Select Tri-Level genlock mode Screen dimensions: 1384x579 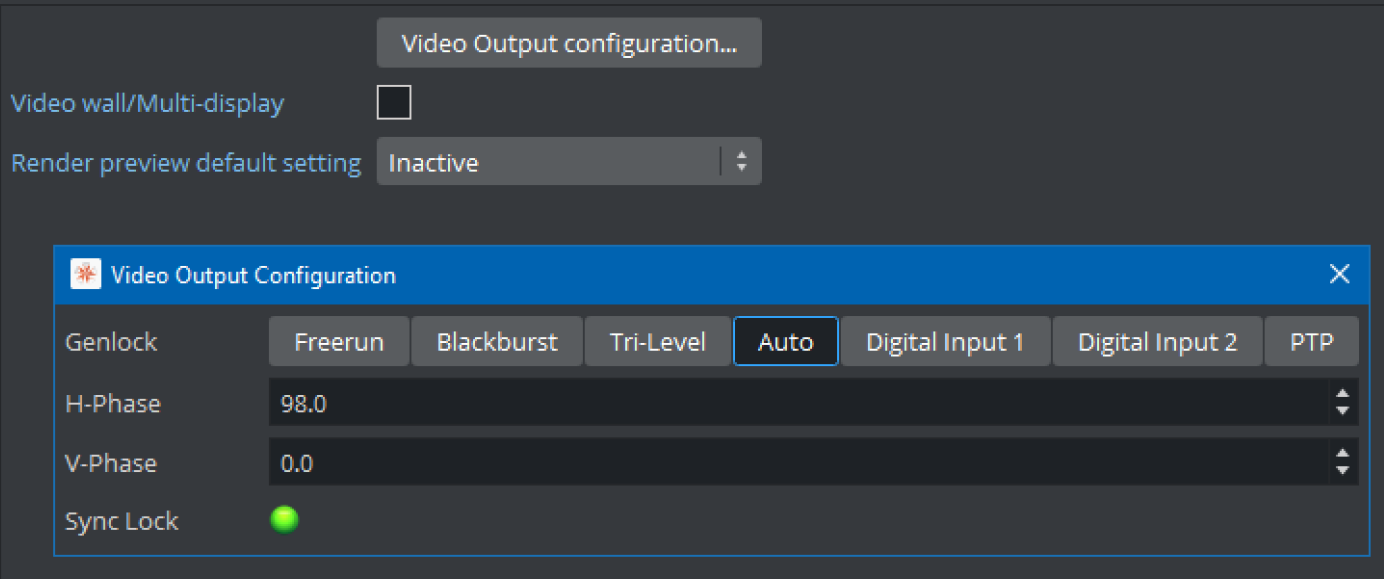[x=658, y=342]
